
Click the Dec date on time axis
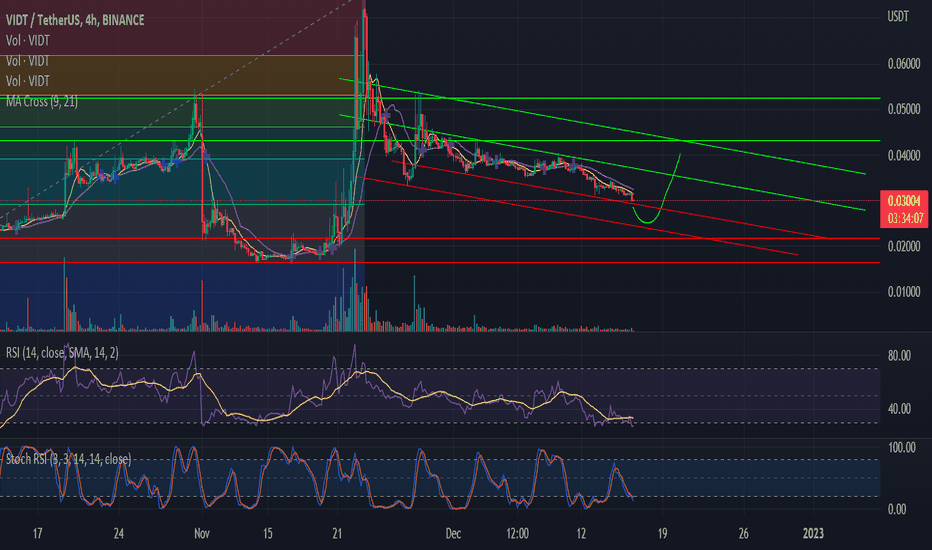pyautogui.click(x=453, y=533)
